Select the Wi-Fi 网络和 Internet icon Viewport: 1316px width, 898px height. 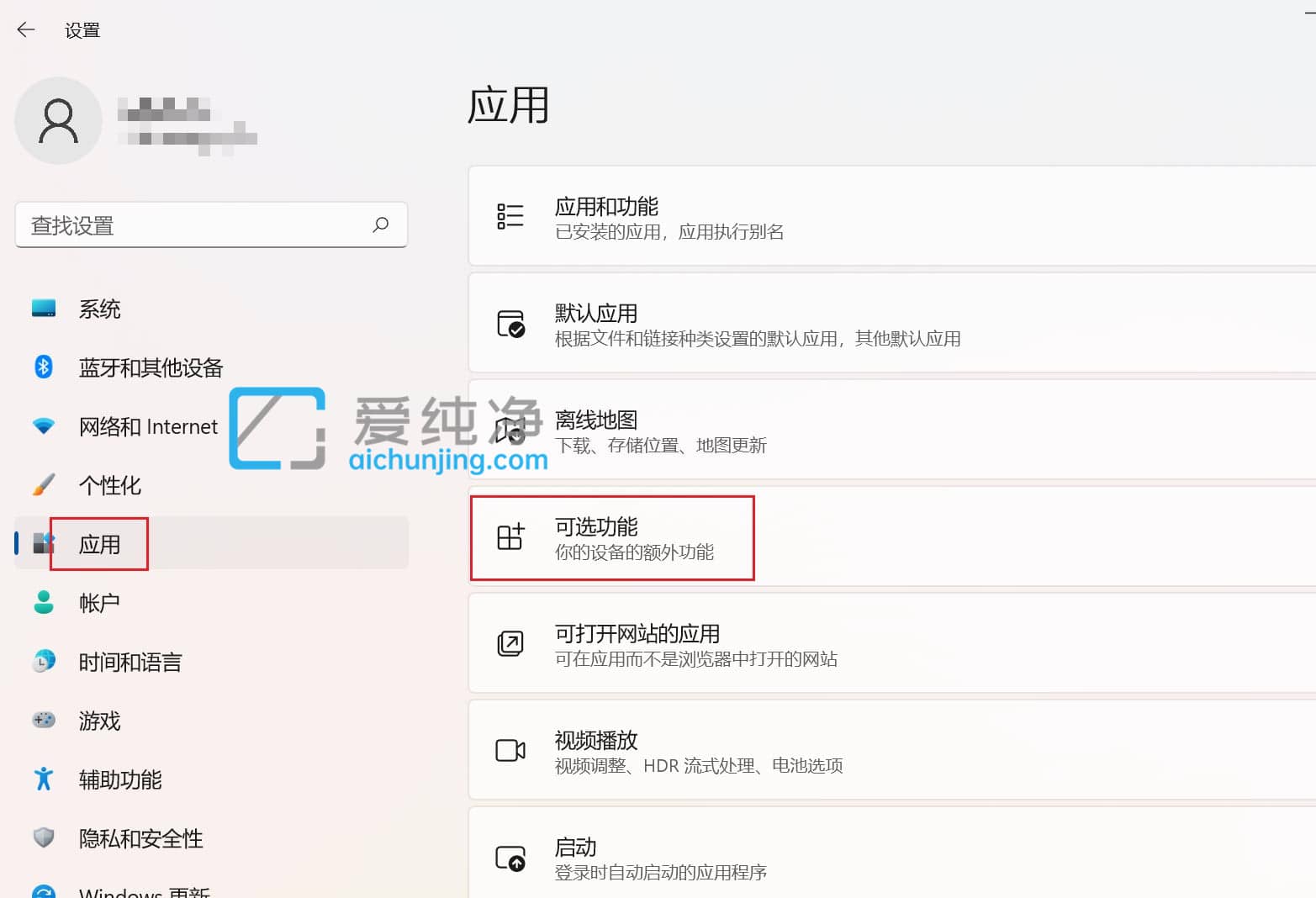pos(42,426)
